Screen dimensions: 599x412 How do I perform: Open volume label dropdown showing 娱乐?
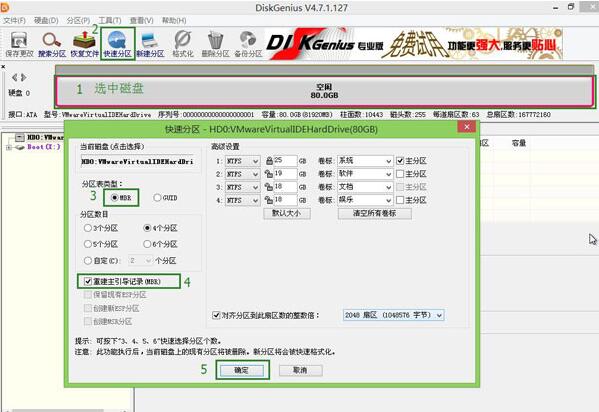(x=365, y=200)
